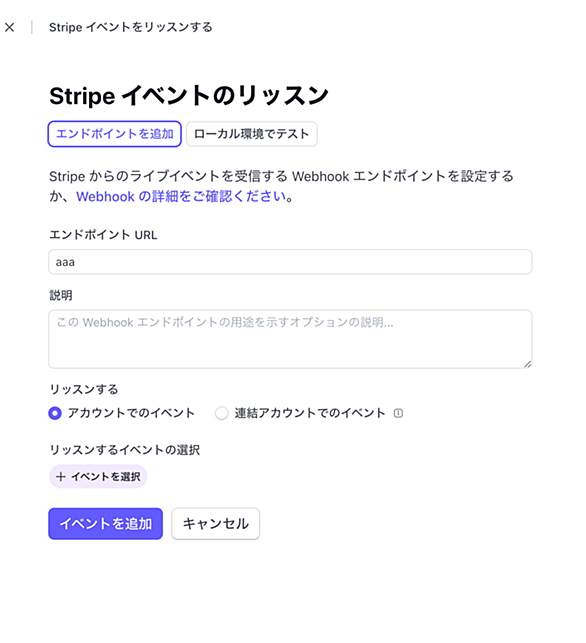Select the アカウントでのイベント radio button
Viewport: 586px width, 643px height.
click(55, 413)
